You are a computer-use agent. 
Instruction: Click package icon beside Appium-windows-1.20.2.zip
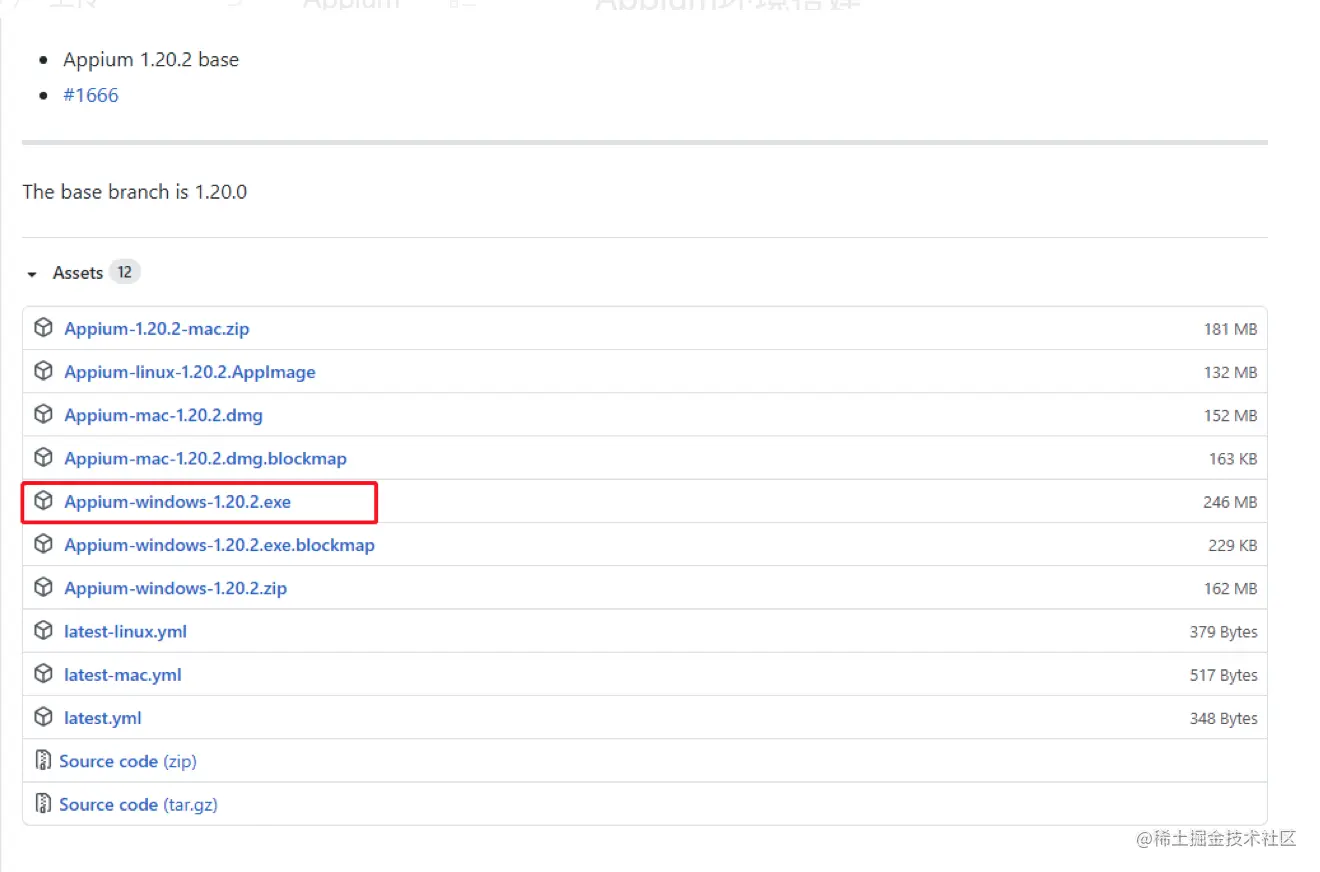(x=43, y=587)
